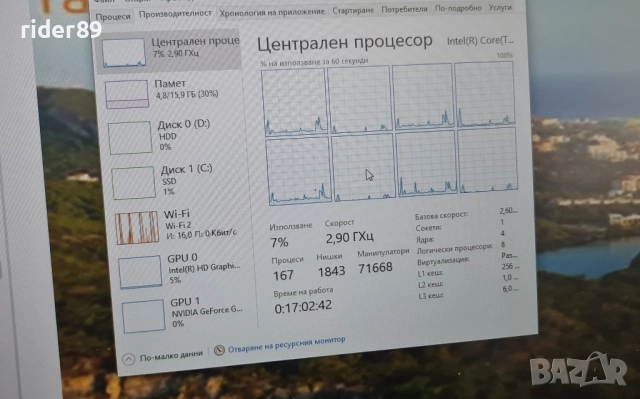Open the Хронология на приложение tab
Viewport: 640px width, 399px height.
pos(272,12)
